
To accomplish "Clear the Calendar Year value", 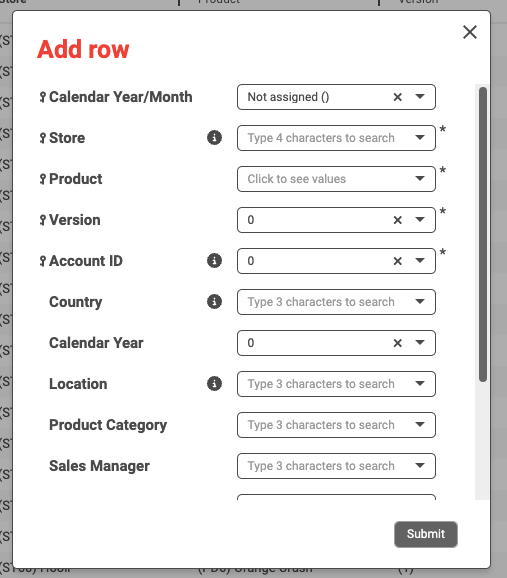I will coord(397,343).
